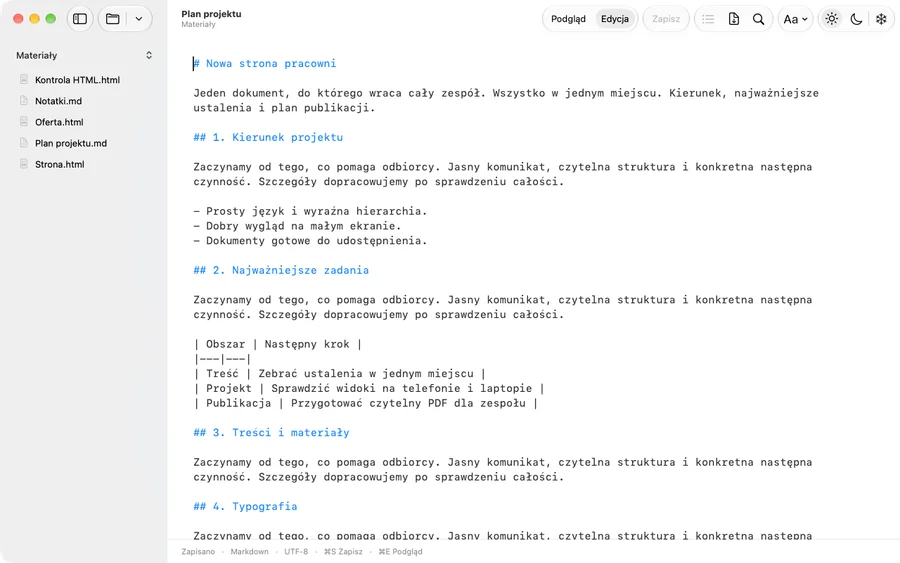
Task: Click file icon next to Kontrola HTML.html
Action: 24,80
